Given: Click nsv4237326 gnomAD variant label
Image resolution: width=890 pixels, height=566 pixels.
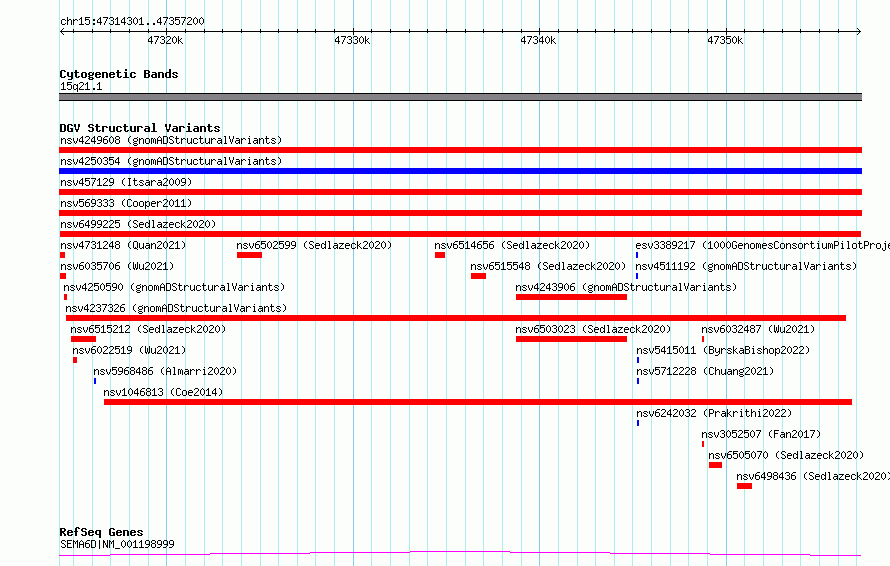Looking at the screenshot, I should coord(176,308).
